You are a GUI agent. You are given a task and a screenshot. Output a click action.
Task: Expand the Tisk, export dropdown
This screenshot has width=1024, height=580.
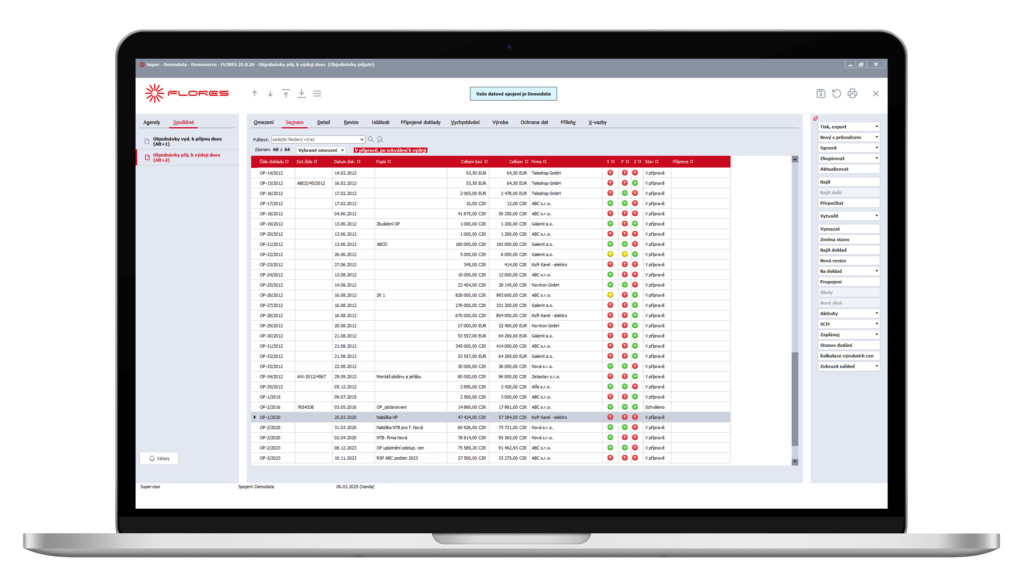click(x=848, y=127)
